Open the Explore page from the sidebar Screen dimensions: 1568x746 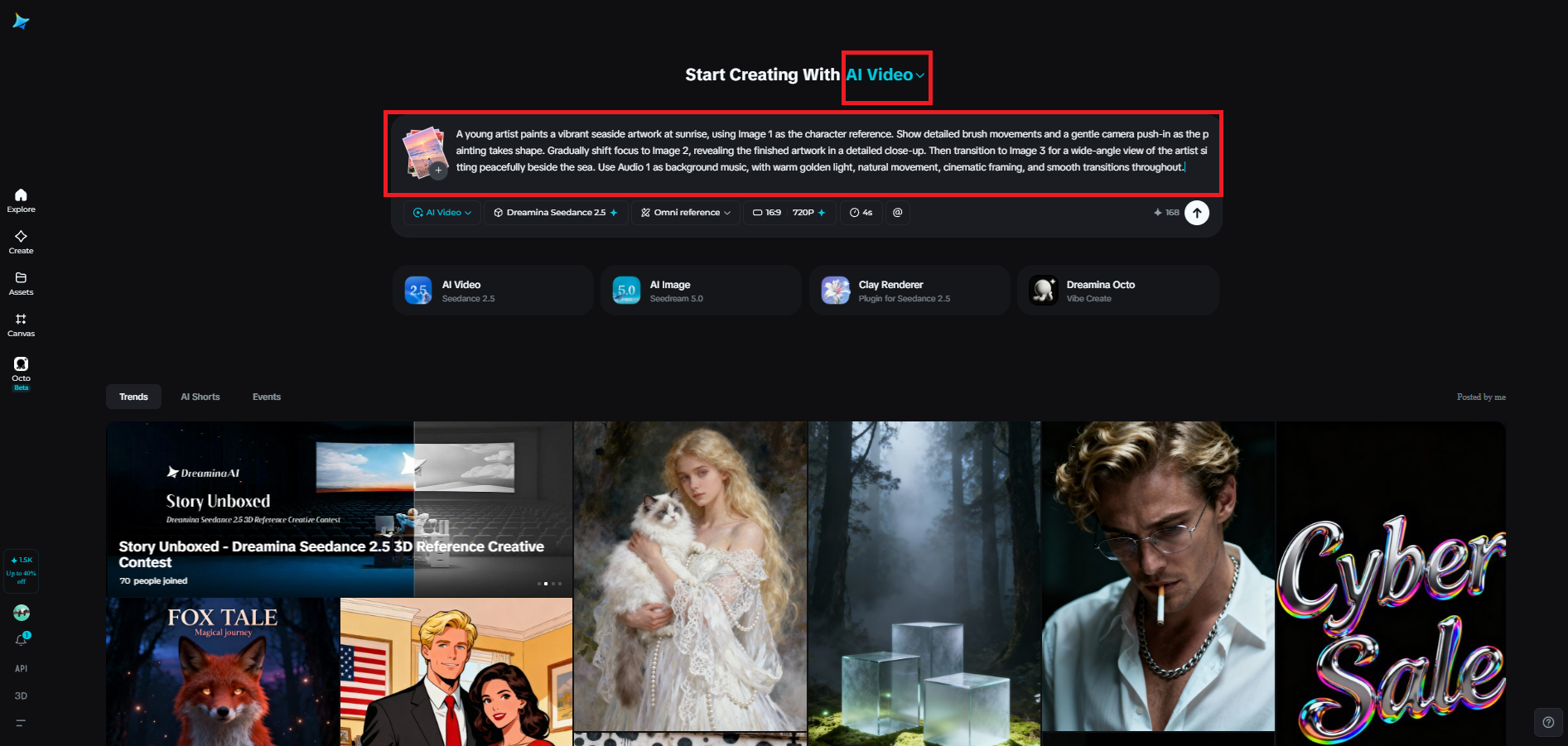[x=21, y=200]
